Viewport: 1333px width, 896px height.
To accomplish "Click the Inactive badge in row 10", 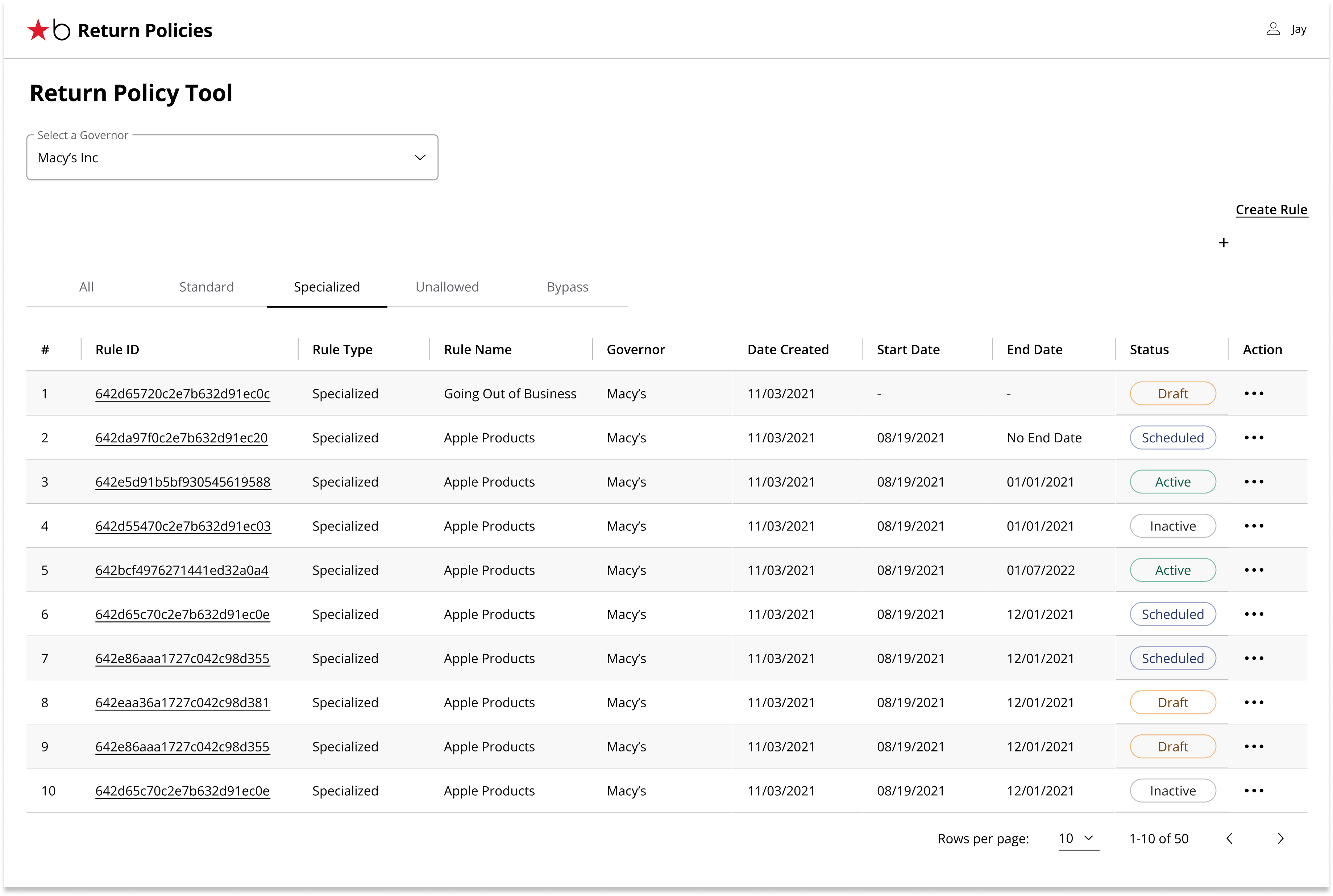I will (x=1172, y=791).
